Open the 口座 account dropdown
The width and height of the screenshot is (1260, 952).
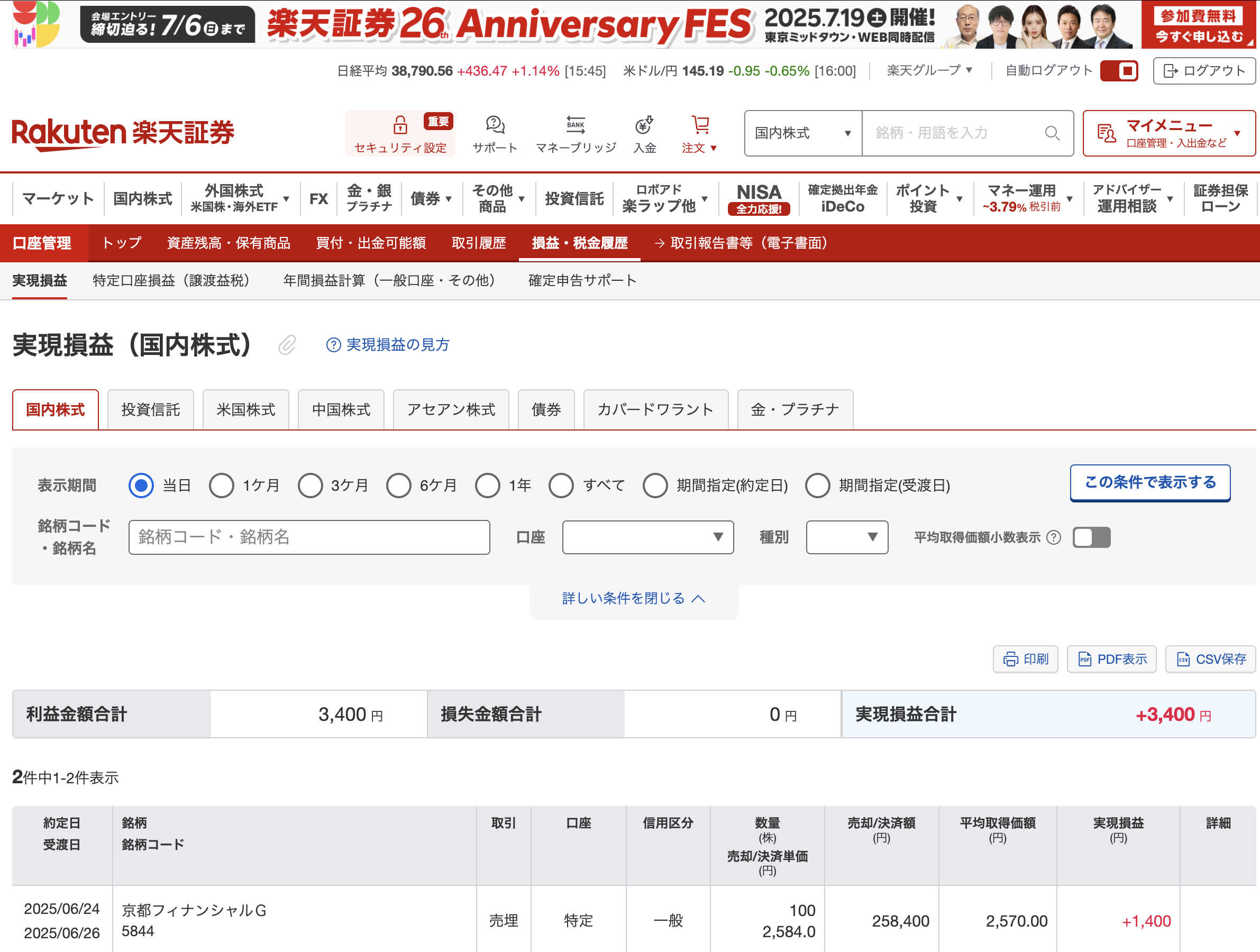point(647,537)
